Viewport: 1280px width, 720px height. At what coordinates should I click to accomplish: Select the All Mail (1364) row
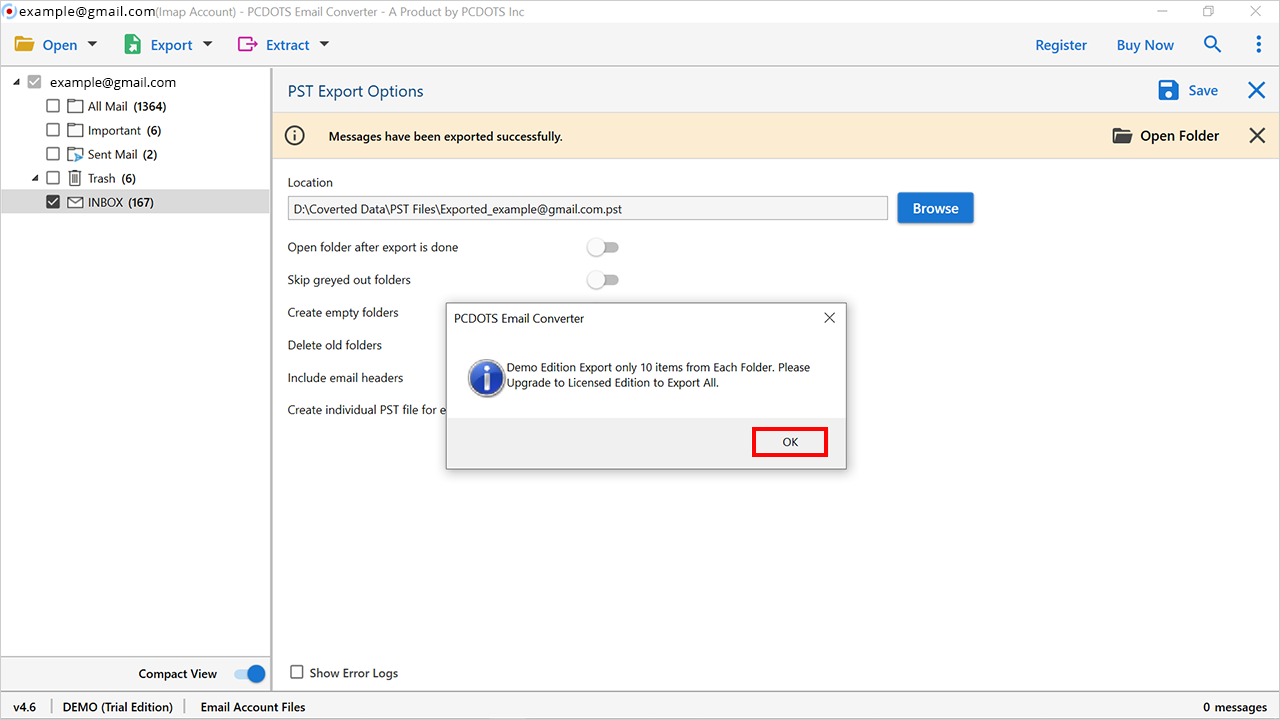pyautogui.click(x=135, y=106)
